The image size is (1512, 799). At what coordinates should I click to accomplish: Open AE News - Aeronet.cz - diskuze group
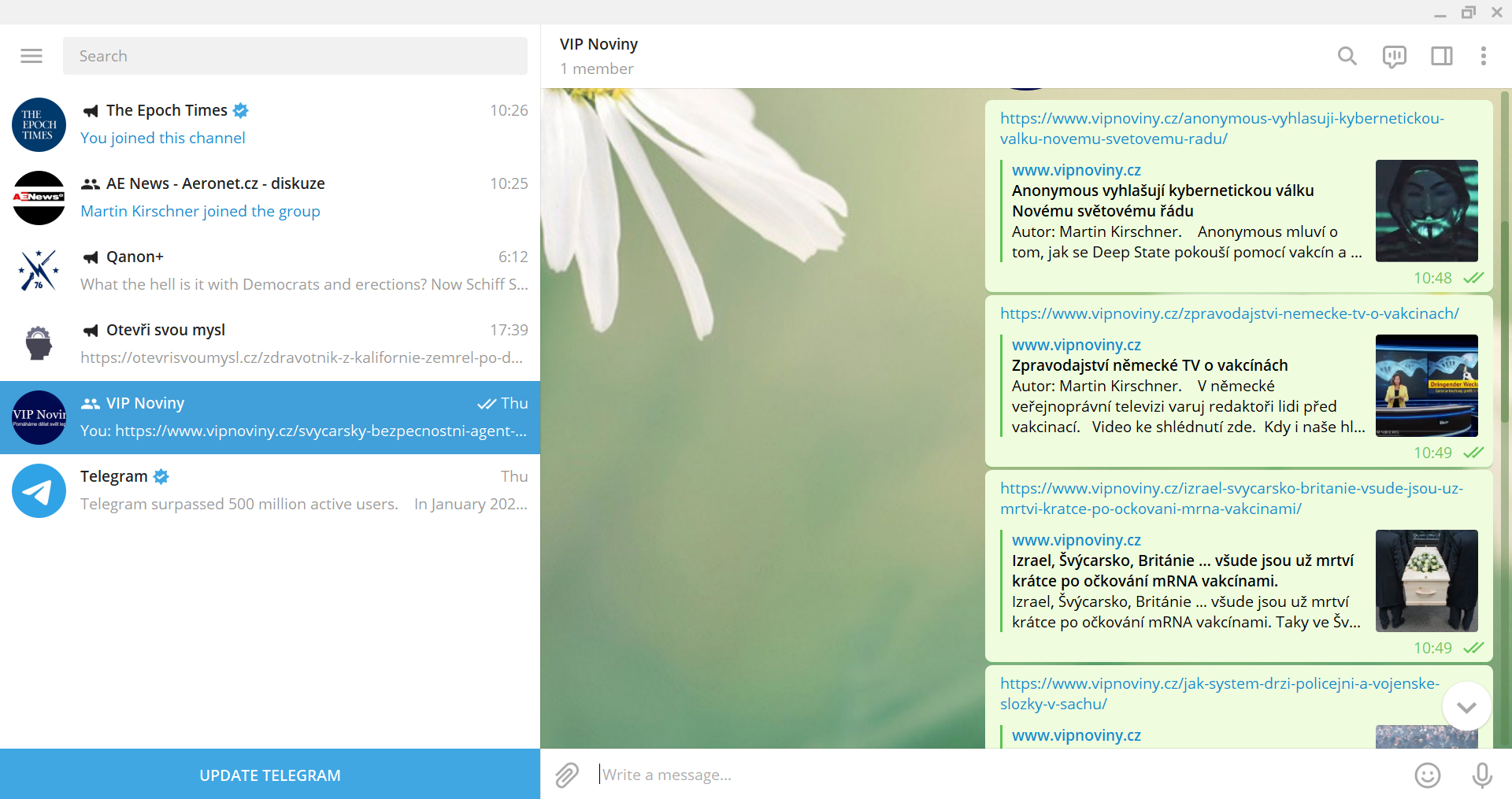click(x=270, y=198)
